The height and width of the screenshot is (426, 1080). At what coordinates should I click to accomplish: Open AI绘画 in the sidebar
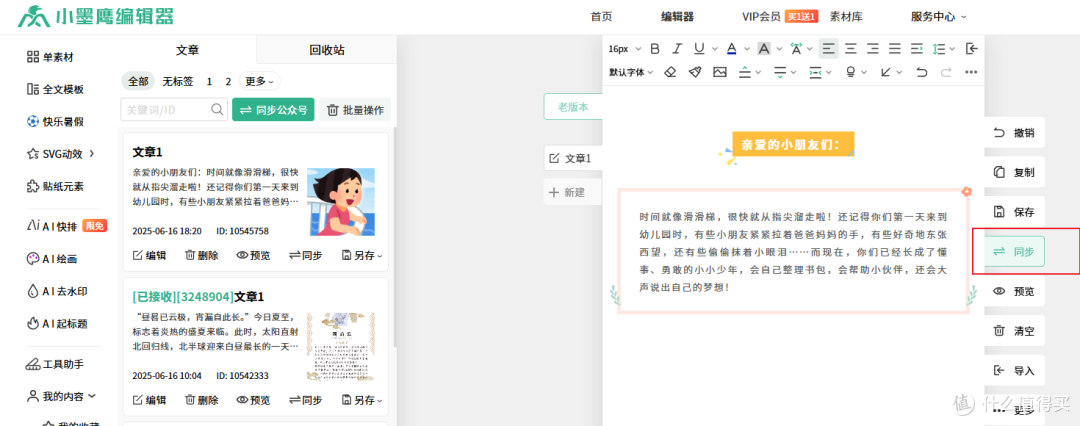(52, 259)
